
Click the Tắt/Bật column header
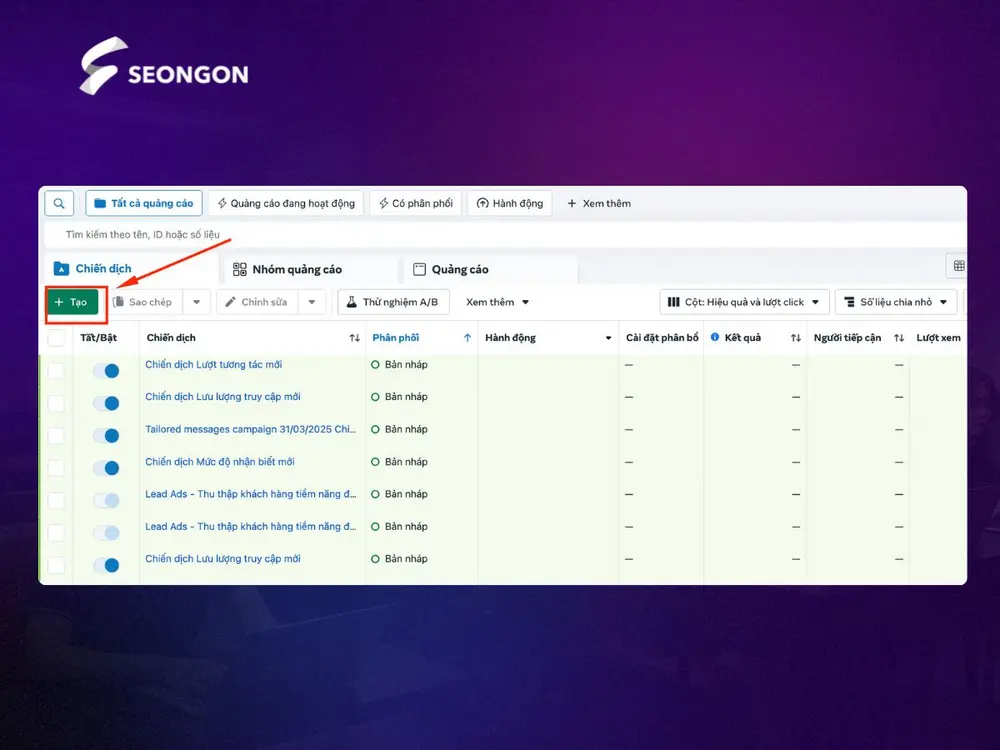pyautogui.click(x=99, y=338)
